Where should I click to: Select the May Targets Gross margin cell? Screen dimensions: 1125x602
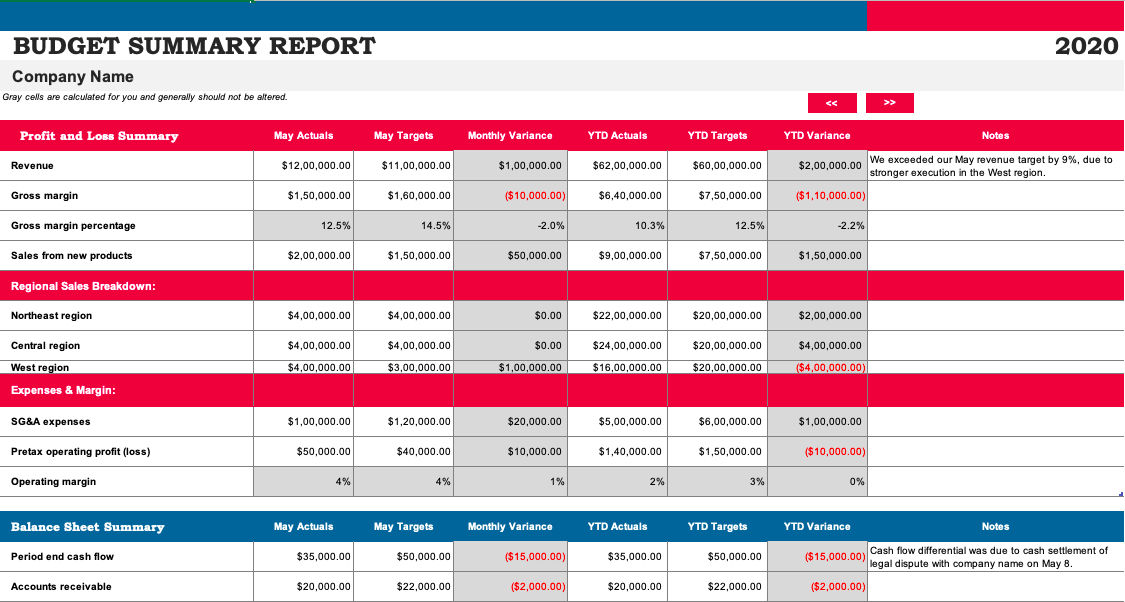(x=403, y=196)
